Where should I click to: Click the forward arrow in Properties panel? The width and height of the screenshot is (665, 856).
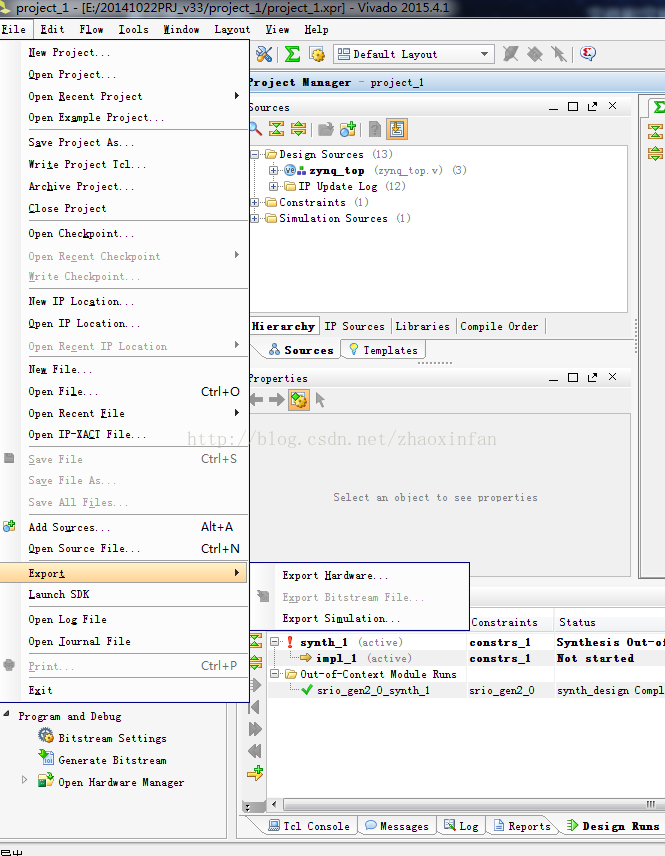277,400
